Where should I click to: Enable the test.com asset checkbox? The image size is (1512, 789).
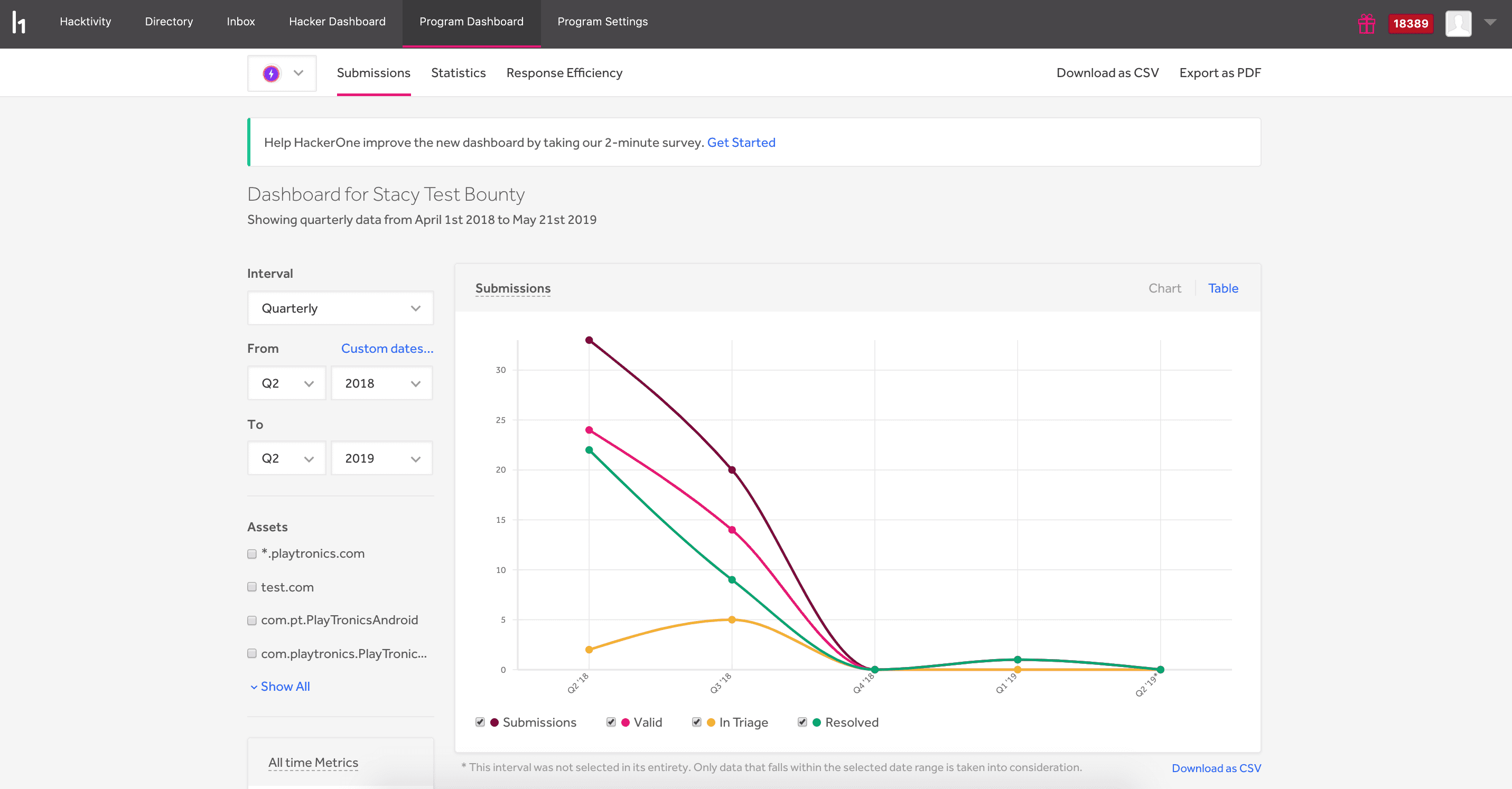(252, 587)
